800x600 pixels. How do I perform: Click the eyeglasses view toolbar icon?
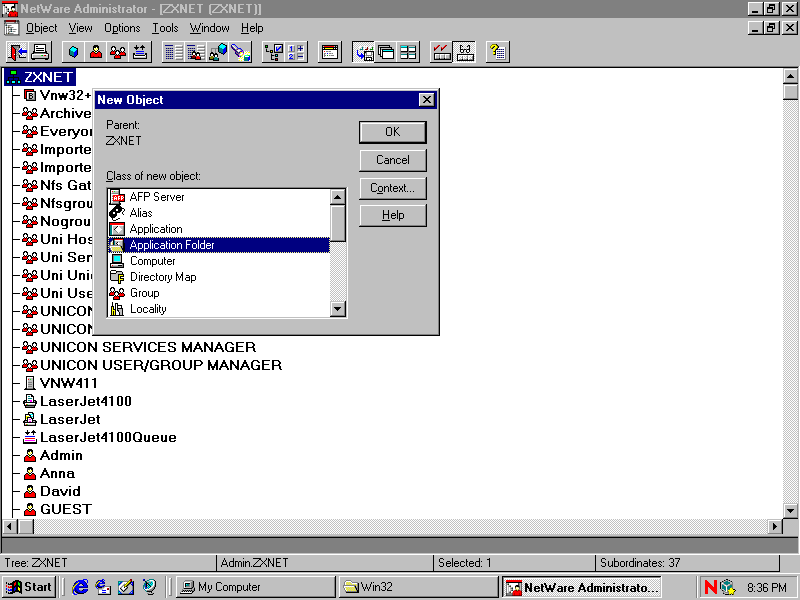click(464, 52)
